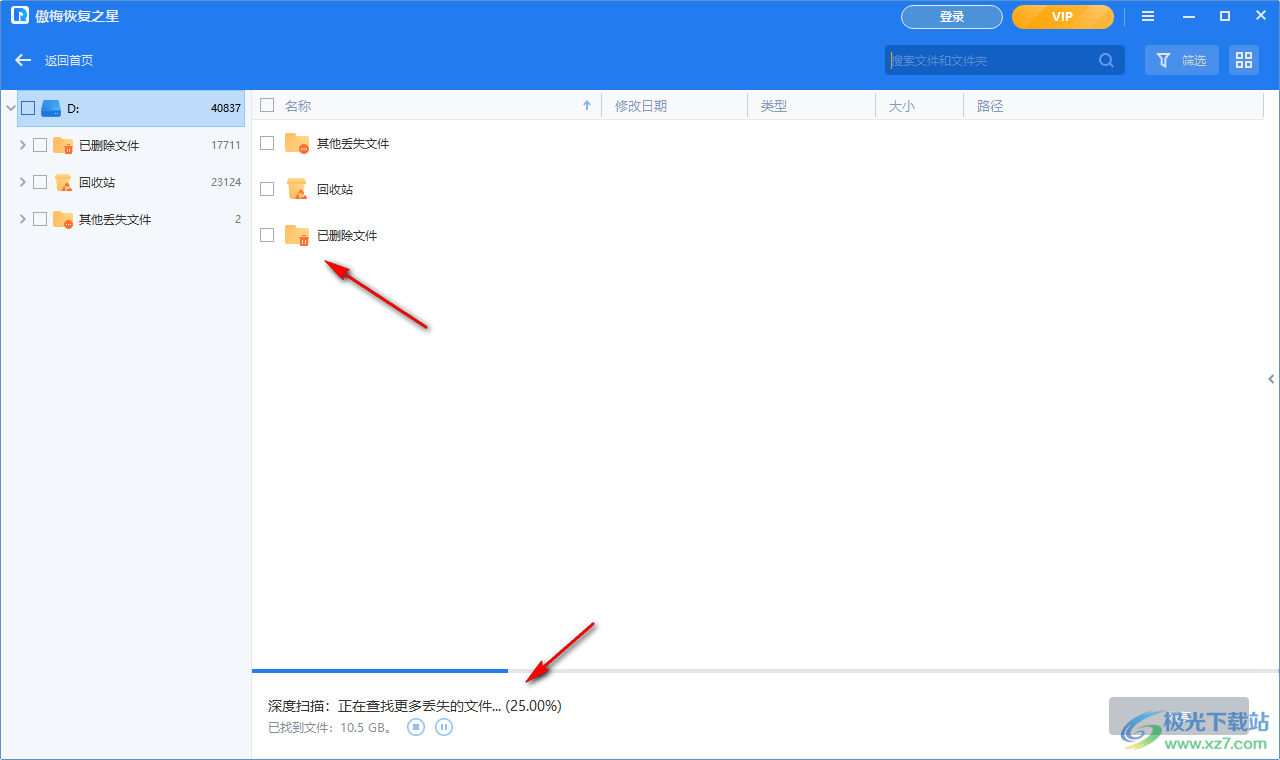The width and height of the screenshot is (1280, 760).
Task: Maximize the window
Action: 1224,17
